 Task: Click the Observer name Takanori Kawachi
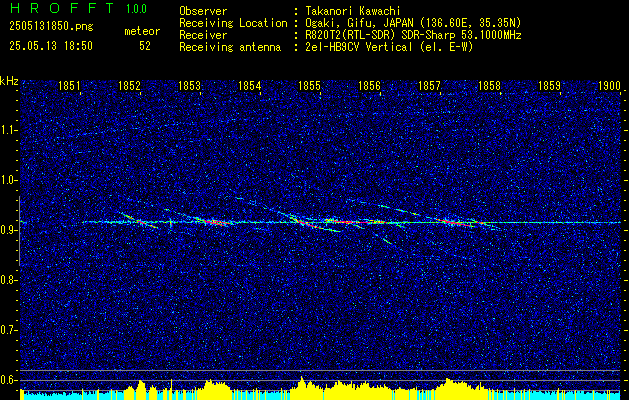pos(352,11)
